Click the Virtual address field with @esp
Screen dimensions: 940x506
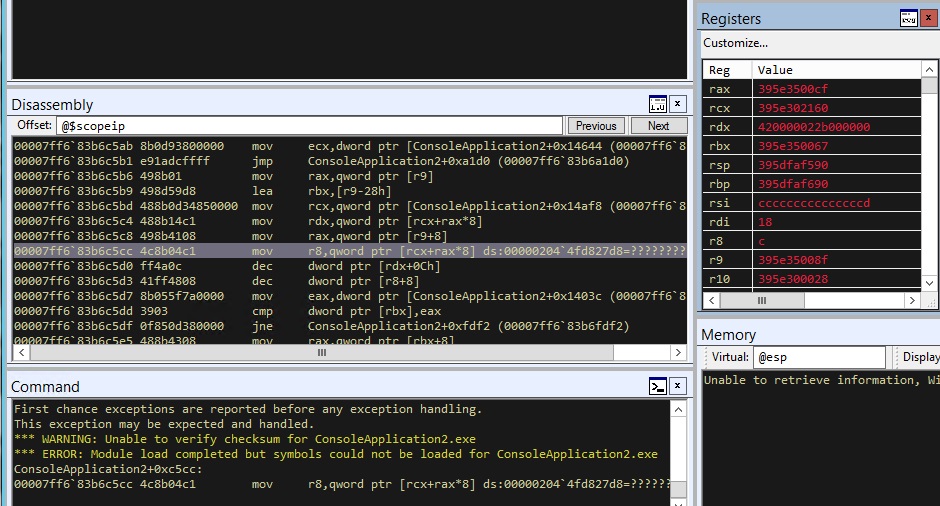(819, 357)
